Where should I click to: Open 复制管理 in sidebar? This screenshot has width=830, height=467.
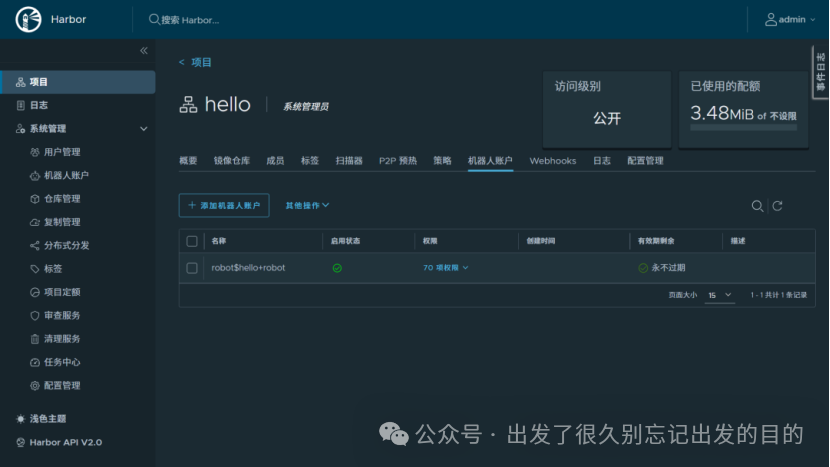point(62,222)
